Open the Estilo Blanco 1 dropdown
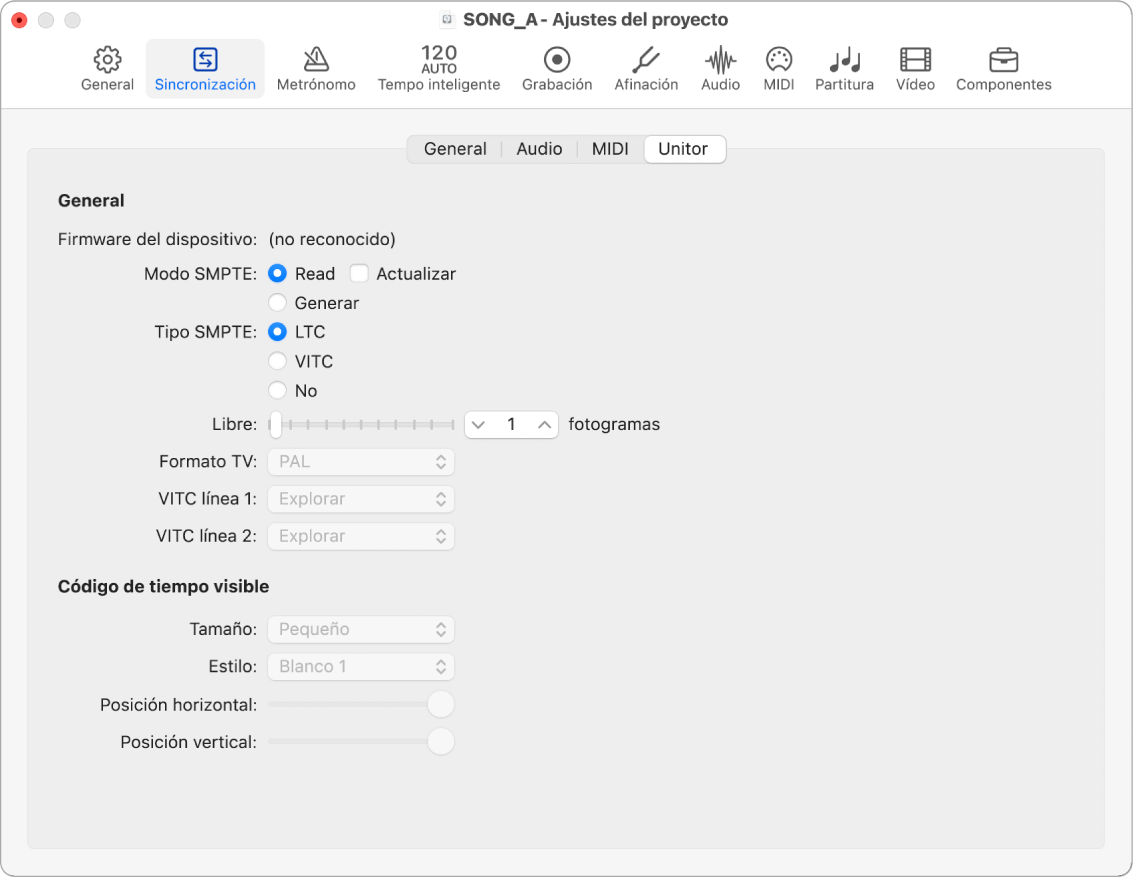The width and height of the screenshot is (1133, 878). tap(361, 666)
